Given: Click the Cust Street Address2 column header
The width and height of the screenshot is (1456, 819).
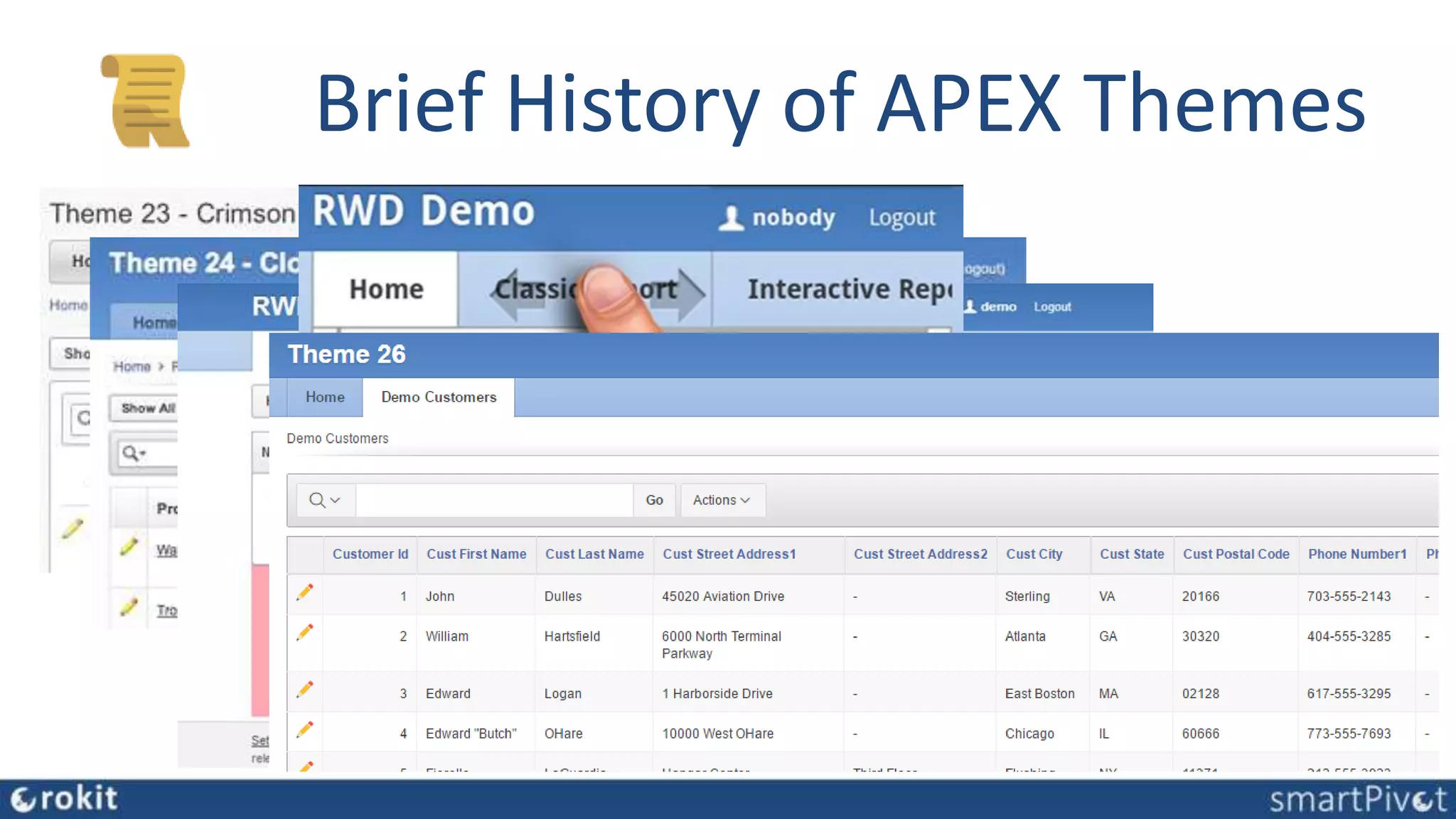Looking at the screenshot, I should (921, 555).
